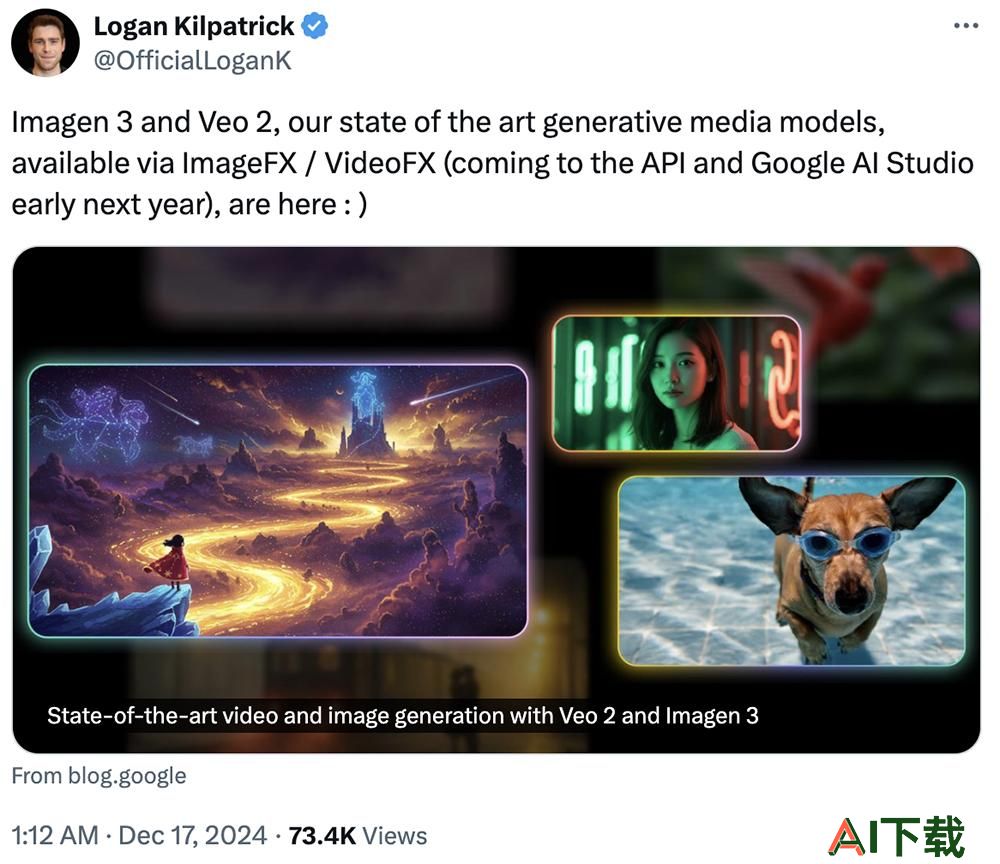Click the Dec 17, 2024 date

tap(193, 835)
